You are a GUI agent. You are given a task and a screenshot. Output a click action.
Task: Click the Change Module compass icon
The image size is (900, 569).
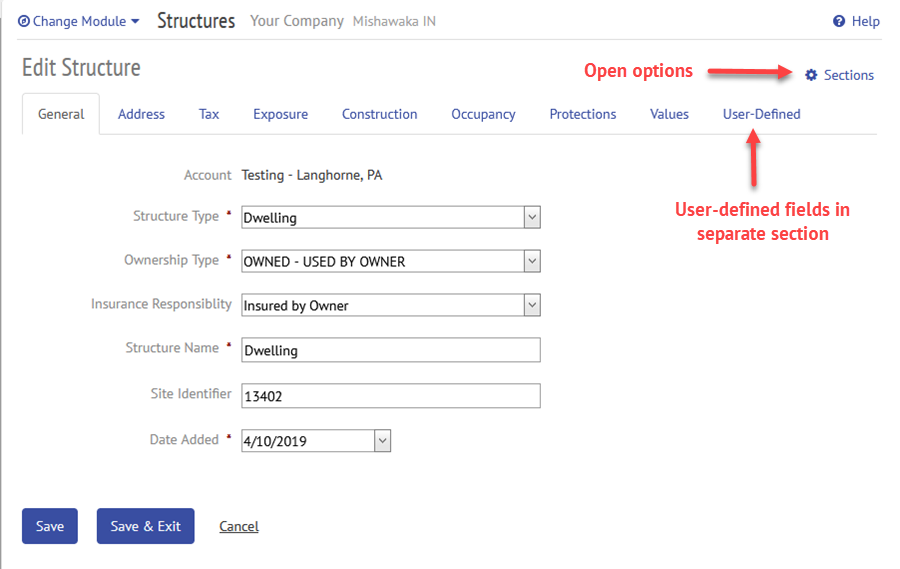pos(24,21)
